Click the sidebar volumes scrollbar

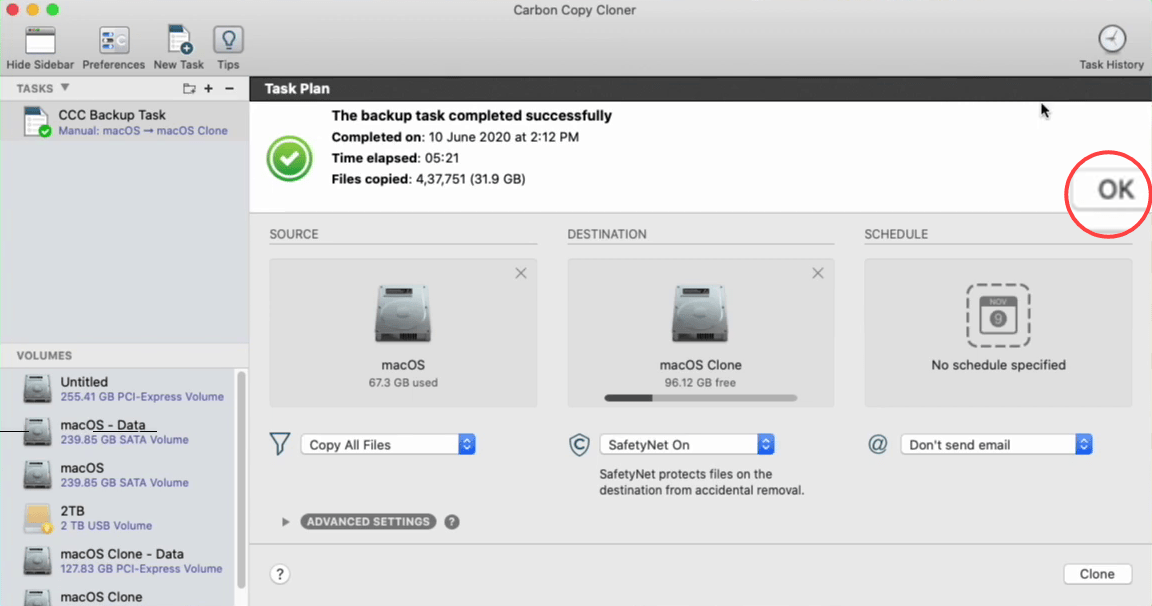241,479
